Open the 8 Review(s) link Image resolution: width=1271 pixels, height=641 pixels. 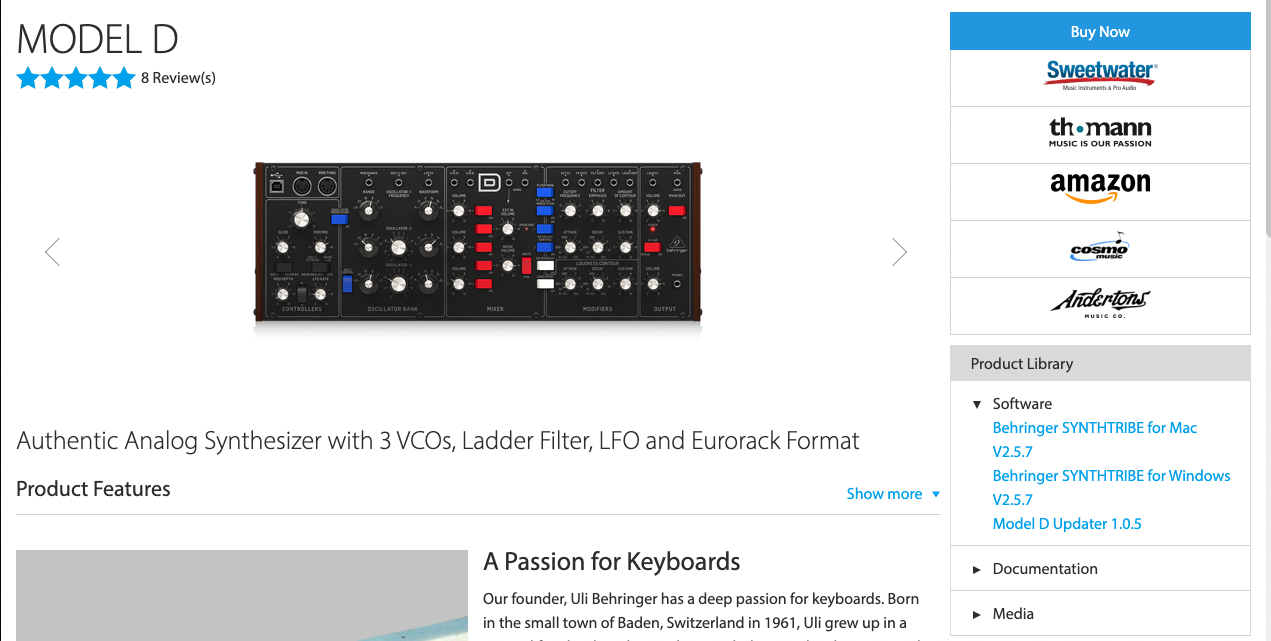pyautogui.click(x=178, y=78)
